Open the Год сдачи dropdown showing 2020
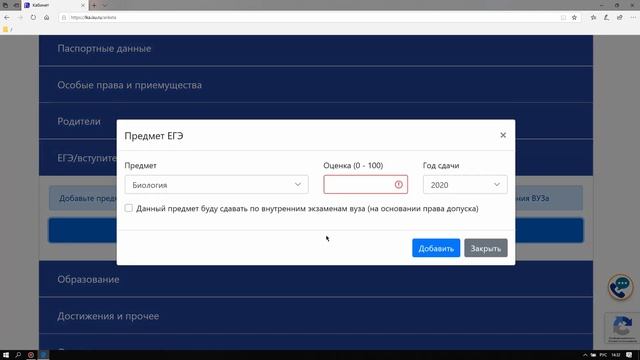Image resolution: width=640 pixels, height=360 pixels. pos(465,184)
